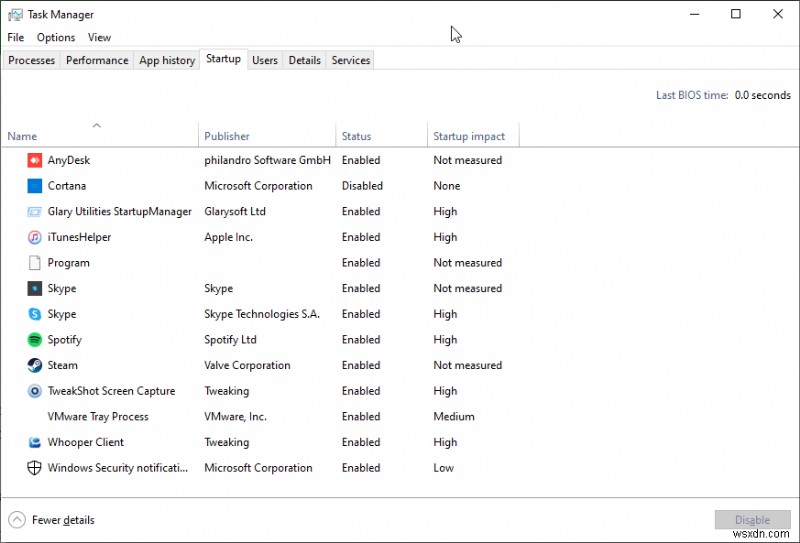This screenshot has width=800, height=543.
Task: Click publisher VMware, Inc.
Action: (x=235, y=416)
